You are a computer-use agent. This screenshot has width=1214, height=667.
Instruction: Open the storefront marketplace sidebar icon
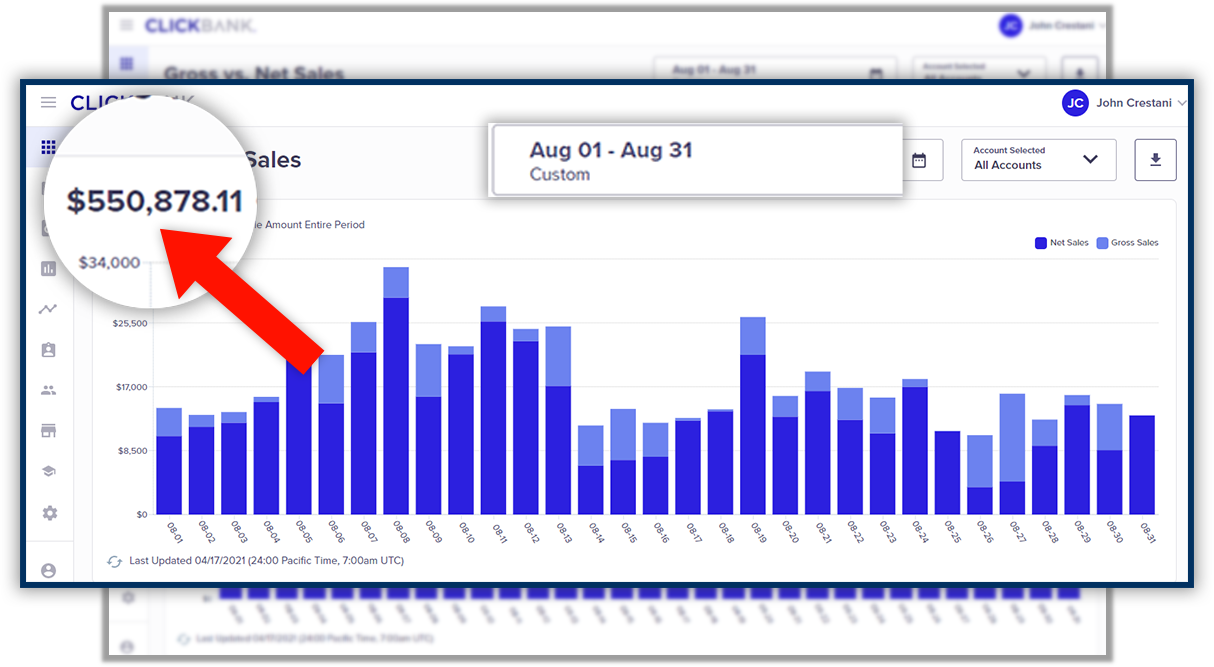(48, 431)
